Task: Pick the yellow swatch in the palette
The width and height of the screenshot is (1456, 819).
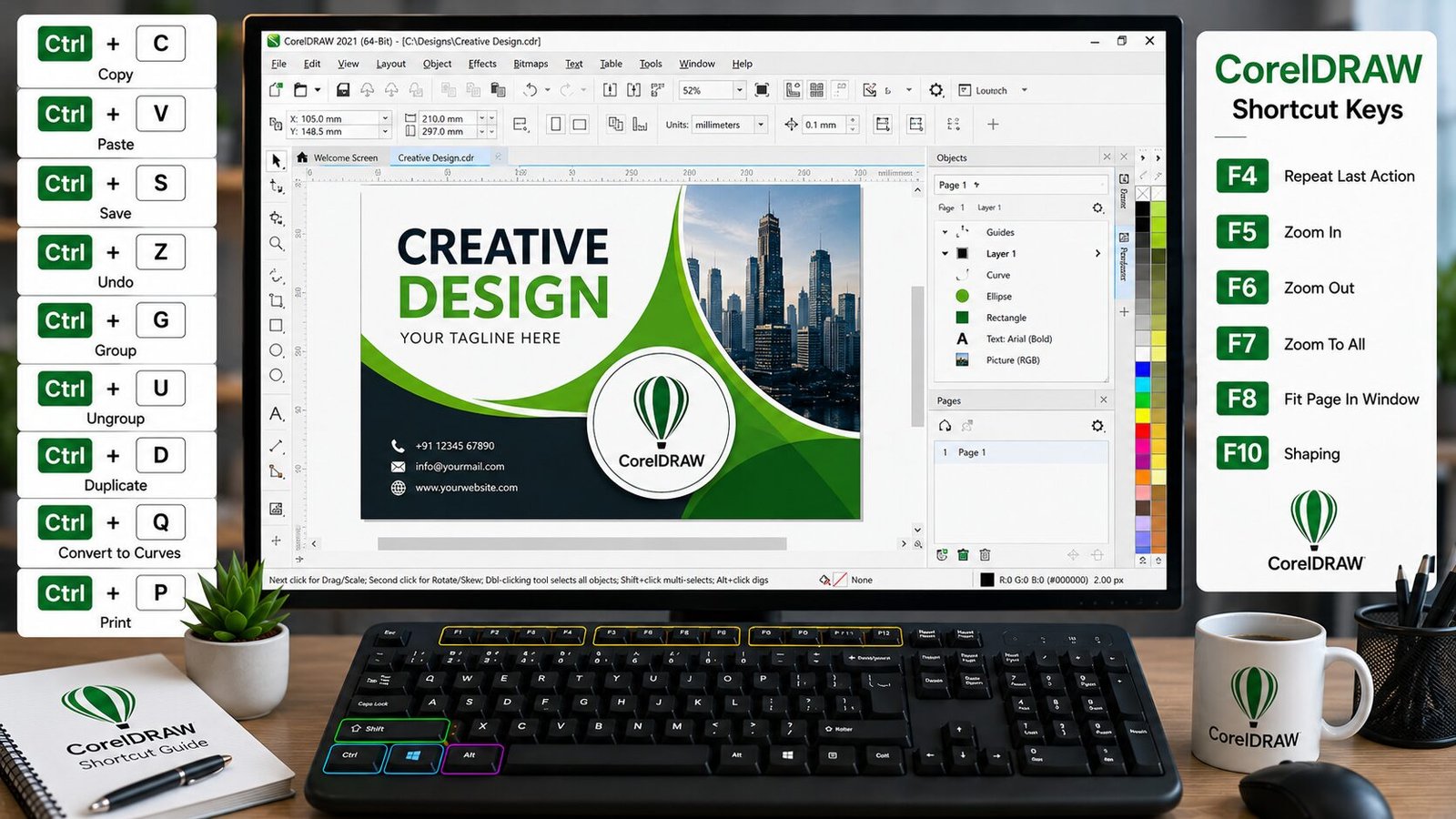Action: [1142, 415]
